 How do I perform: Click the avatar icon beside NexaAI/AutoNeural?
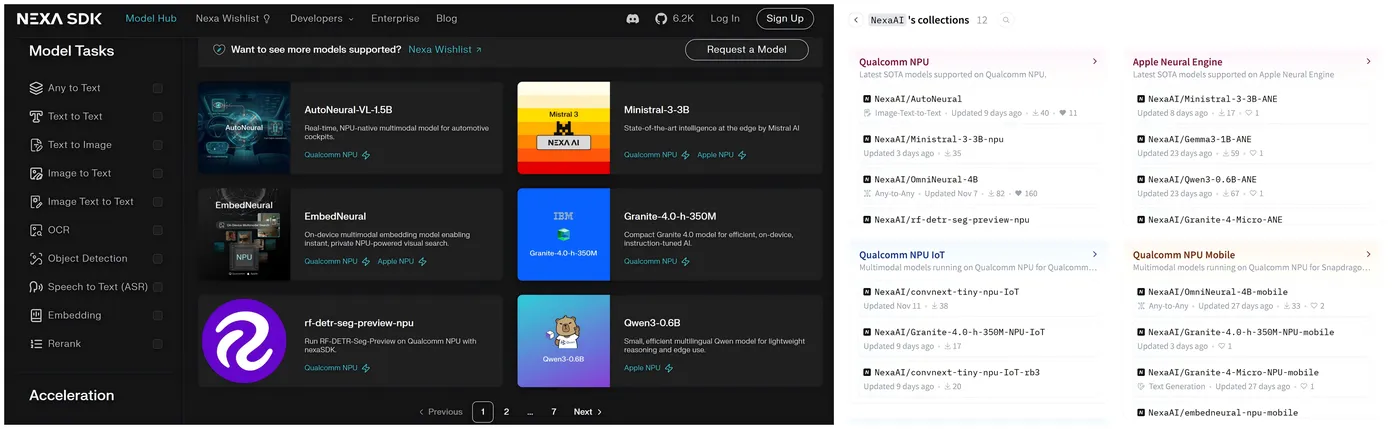pos(867,99)
